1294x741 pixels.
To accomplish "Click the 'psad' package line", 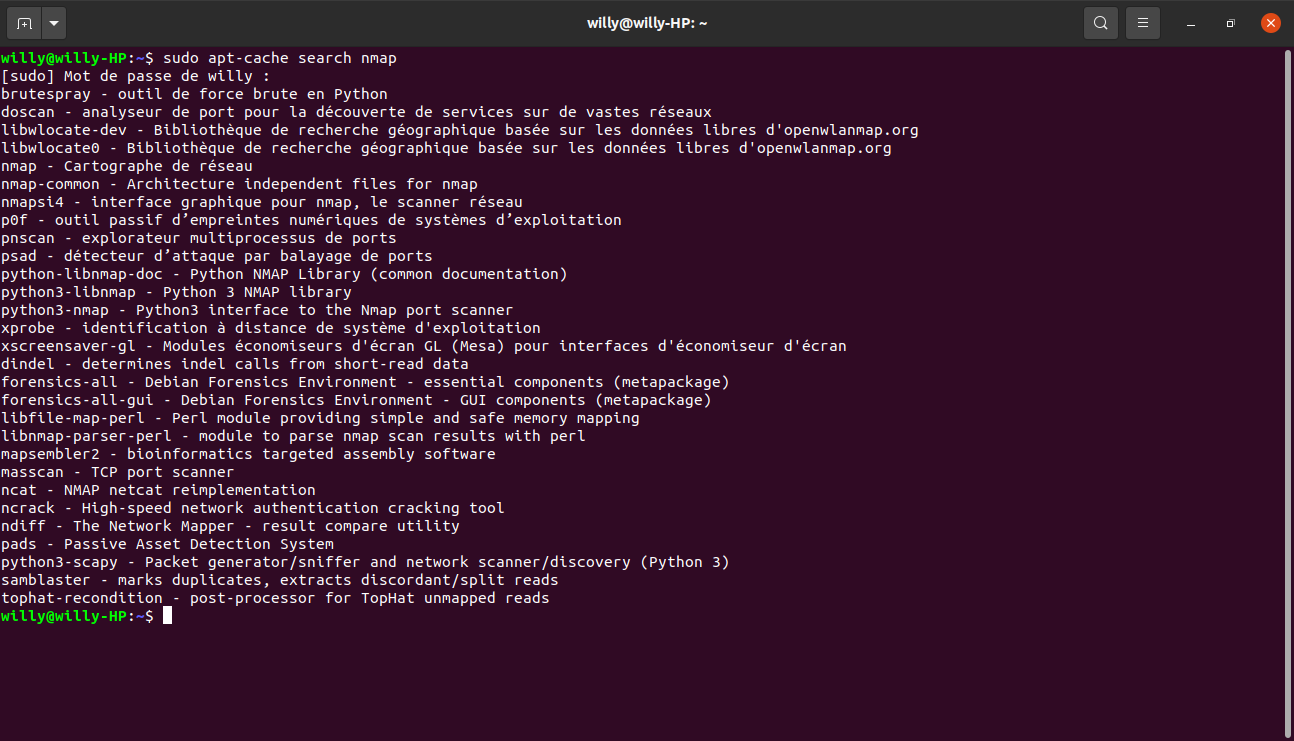I will click(217, 256).
